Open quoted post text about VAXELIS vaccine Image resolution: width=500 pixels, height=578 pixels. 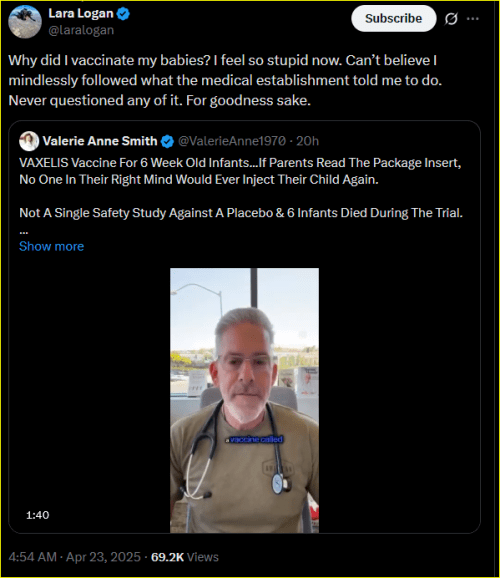coord(241,188)
